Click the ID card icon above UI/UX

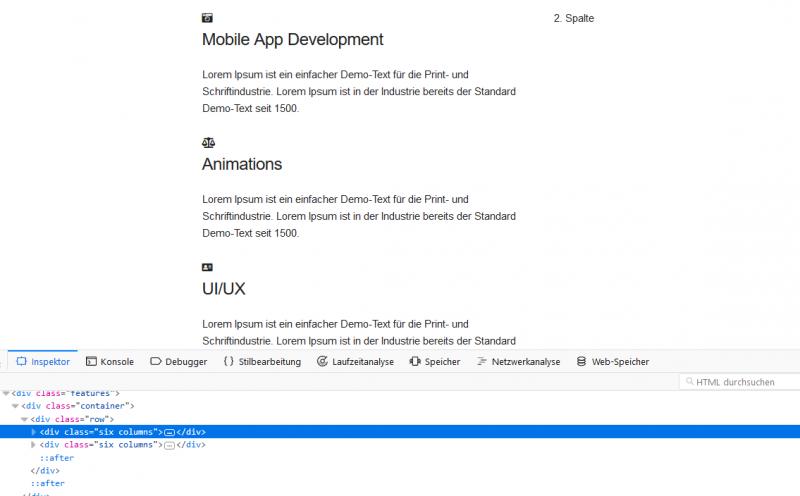click(x=207, y=267)
